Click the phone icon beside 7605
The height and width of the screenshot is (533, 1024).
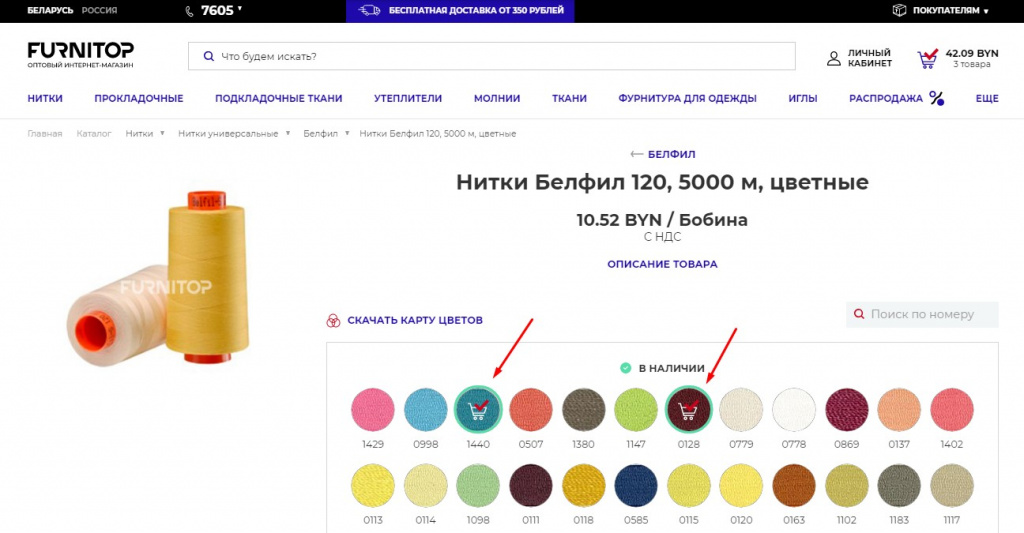(190, 11)
